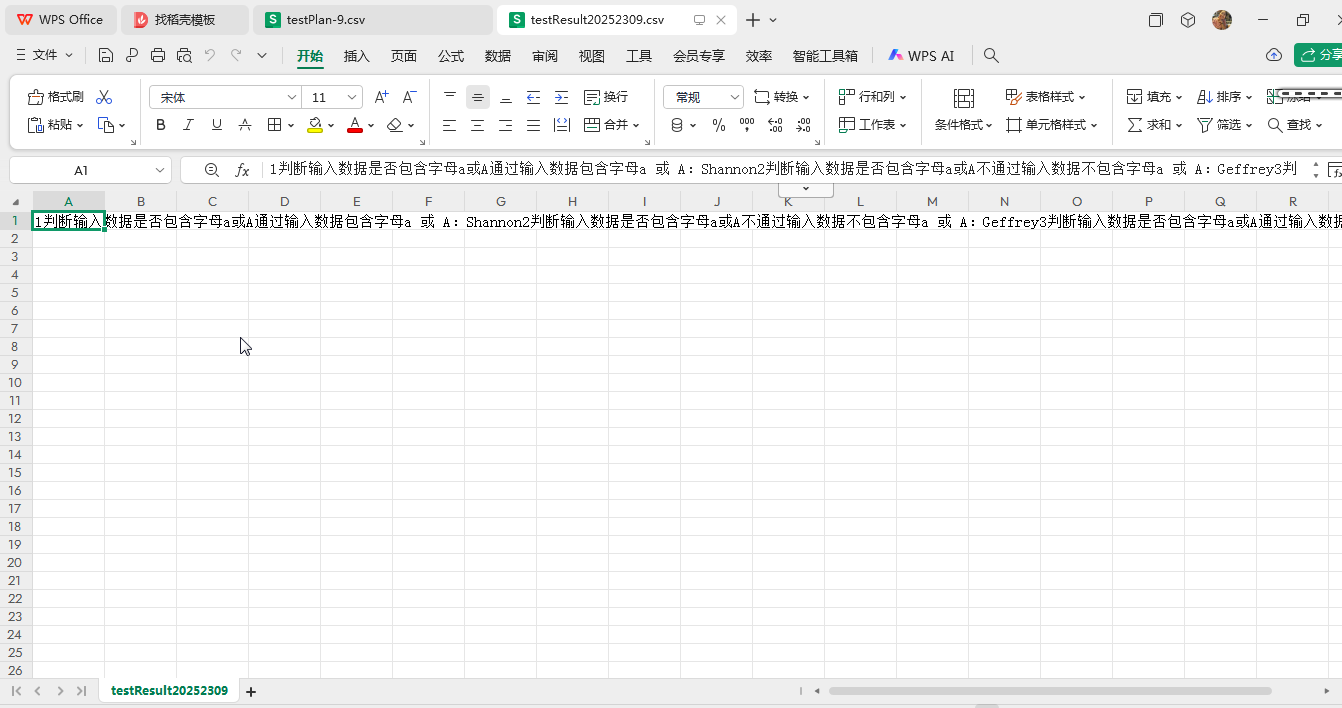Click the Sort (排序) icon

coord(1206,97)
